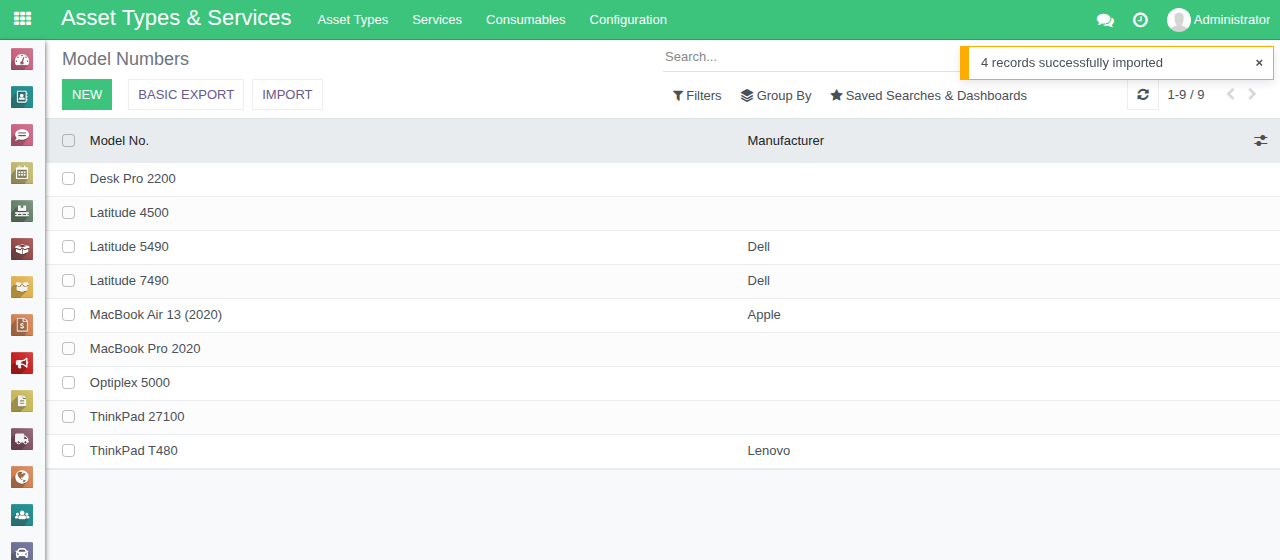
Task: Click the IMPORT button
Action: [x=287, y=95]
